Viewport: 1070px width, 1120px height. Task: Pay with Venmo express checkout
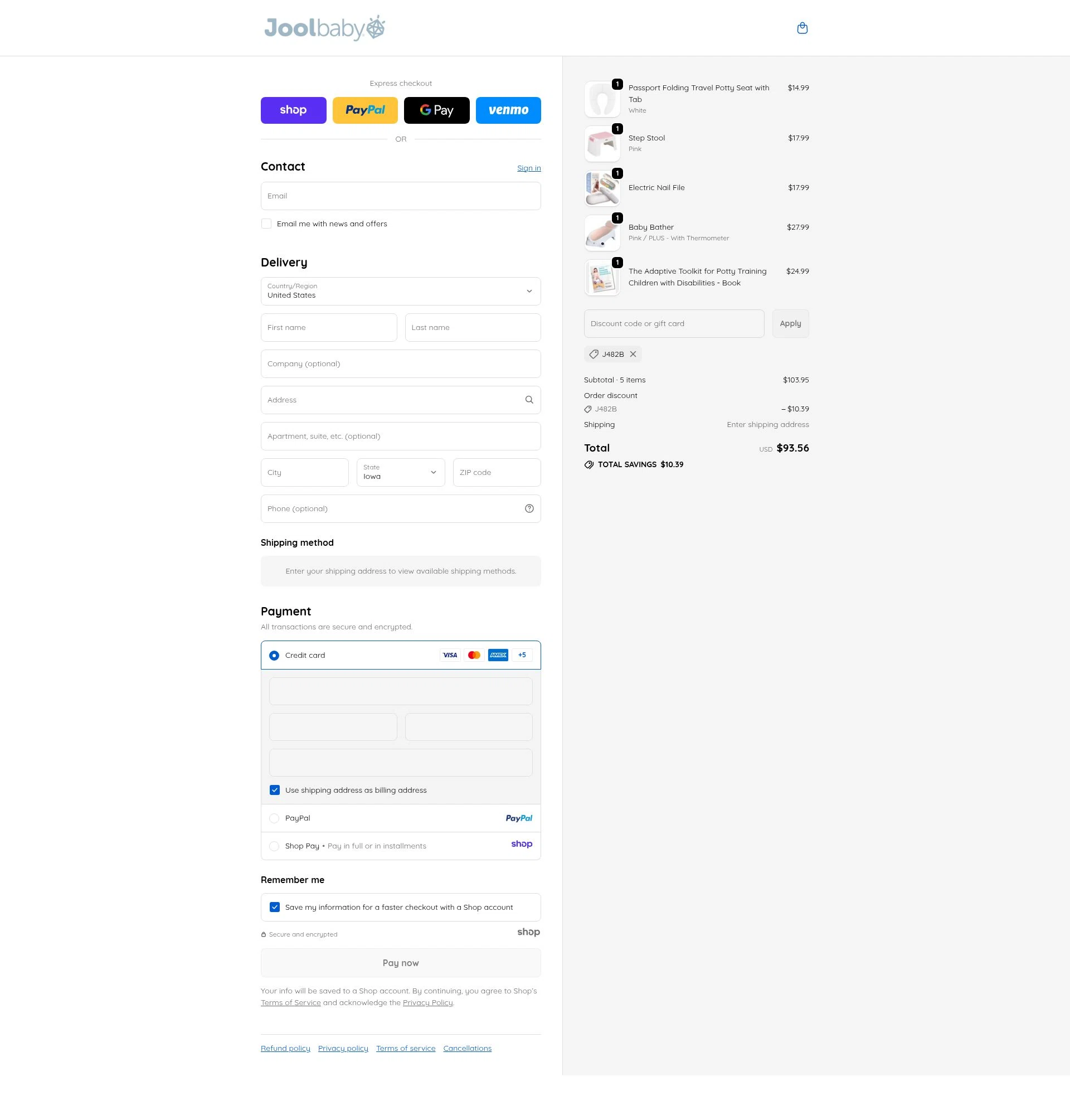[508, 109]
